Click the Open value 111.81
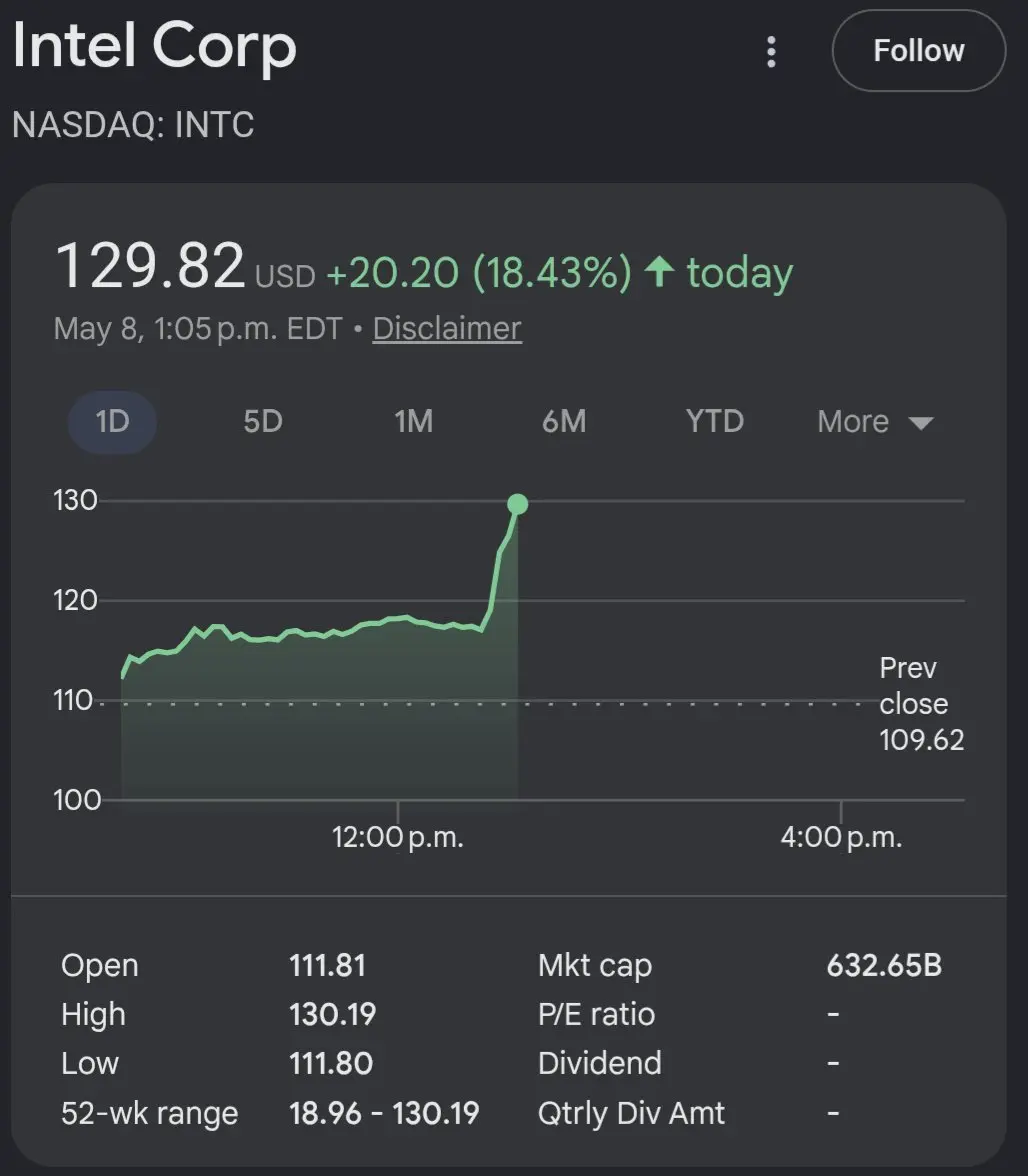Screen dimensions: 1028x1176 [x=328, y=966]
